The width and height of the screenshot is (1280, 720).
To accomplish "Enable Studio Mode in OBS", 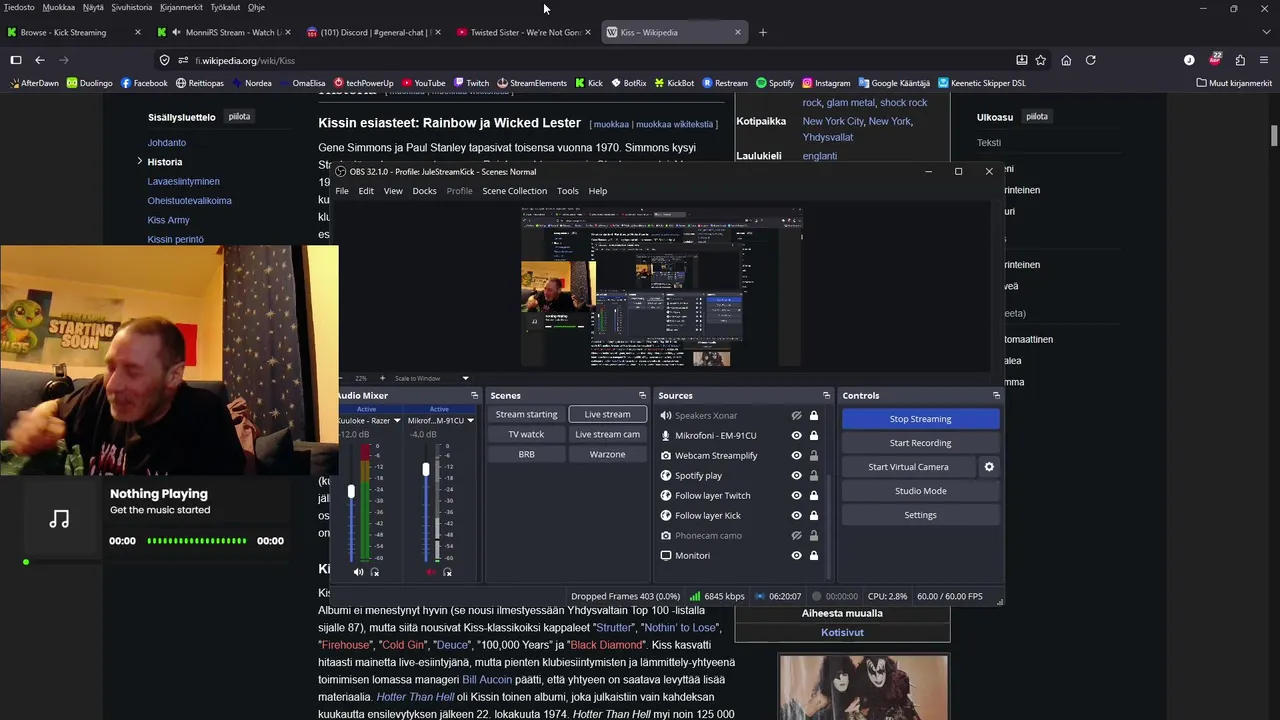I will (x=920, y=491).
